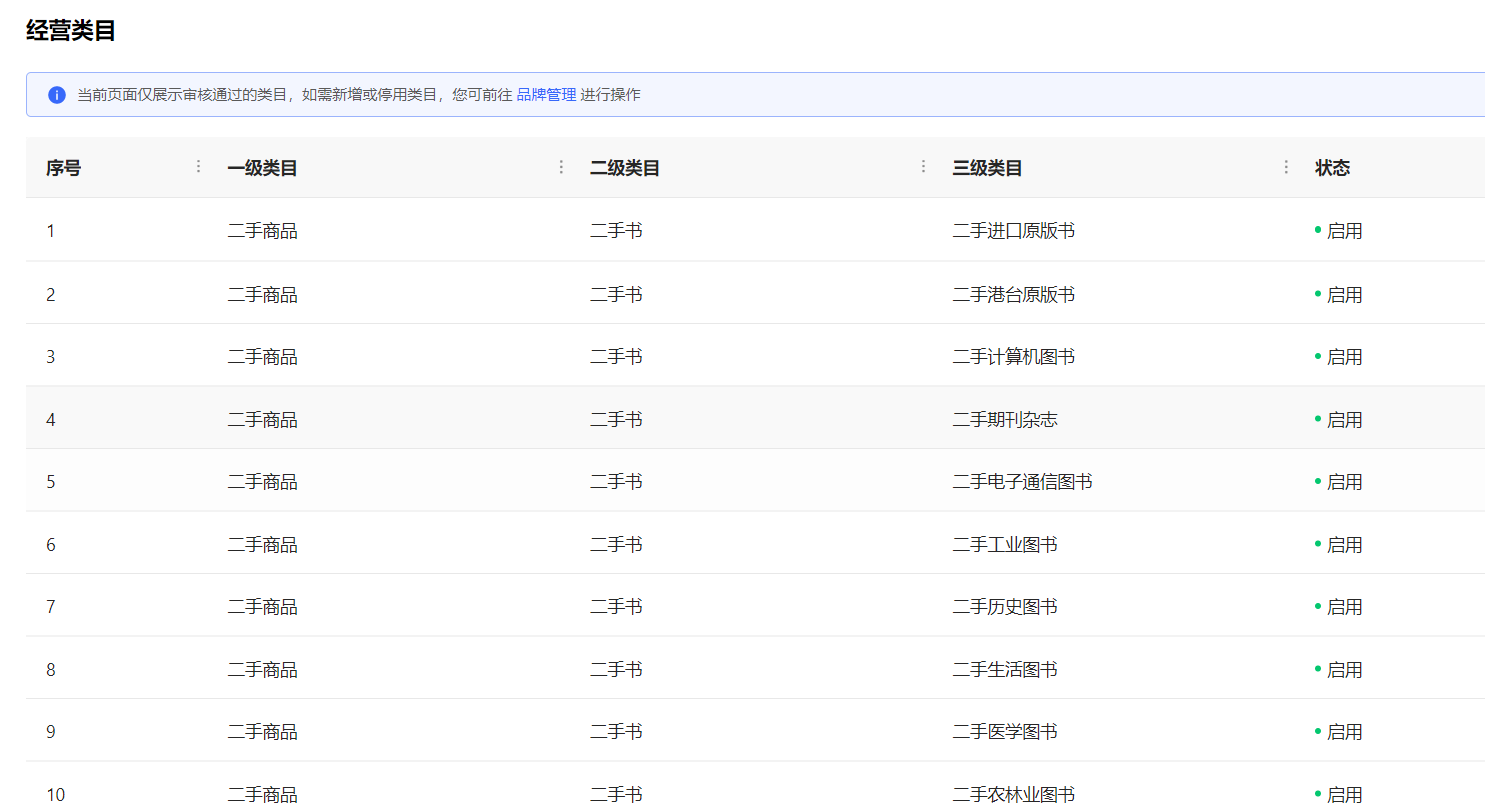Click 二手书 in the 二手工业图书 row
This screenshot has width=1485, height=804.
[616, 545]
